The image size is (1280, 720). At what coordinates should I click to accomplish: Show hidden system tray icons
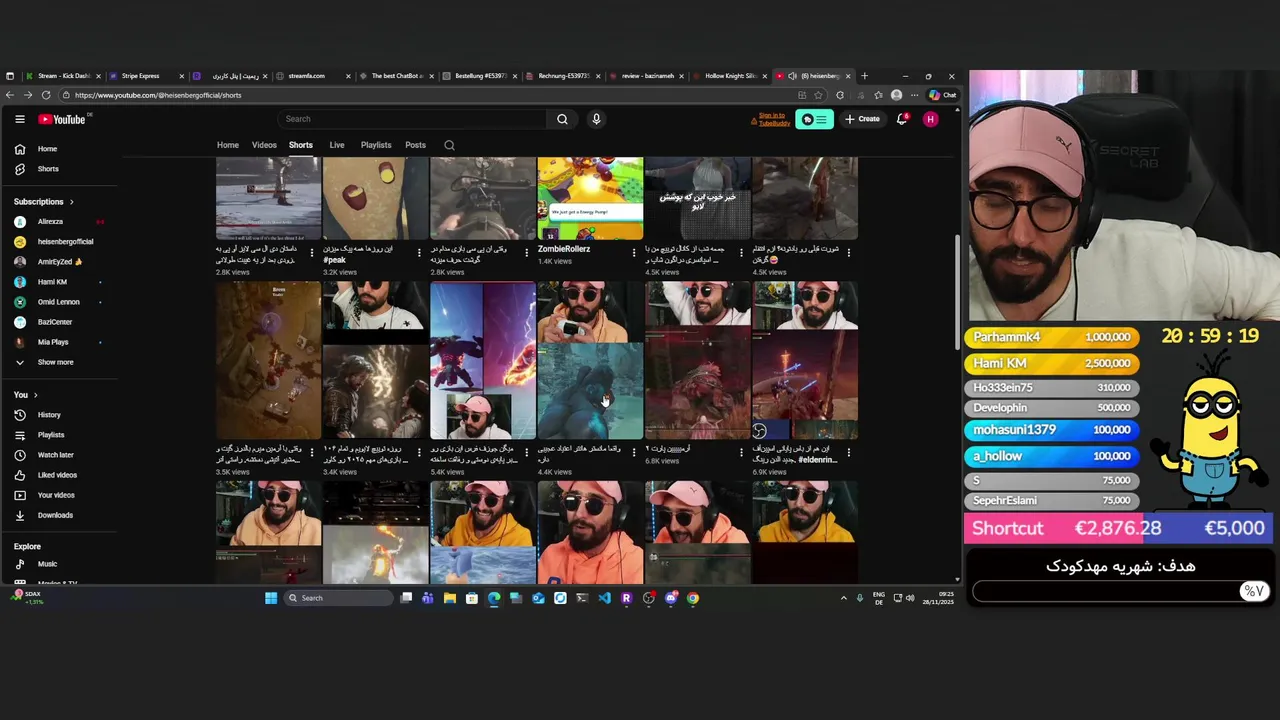pyautogui.click(x=843, y=598)
